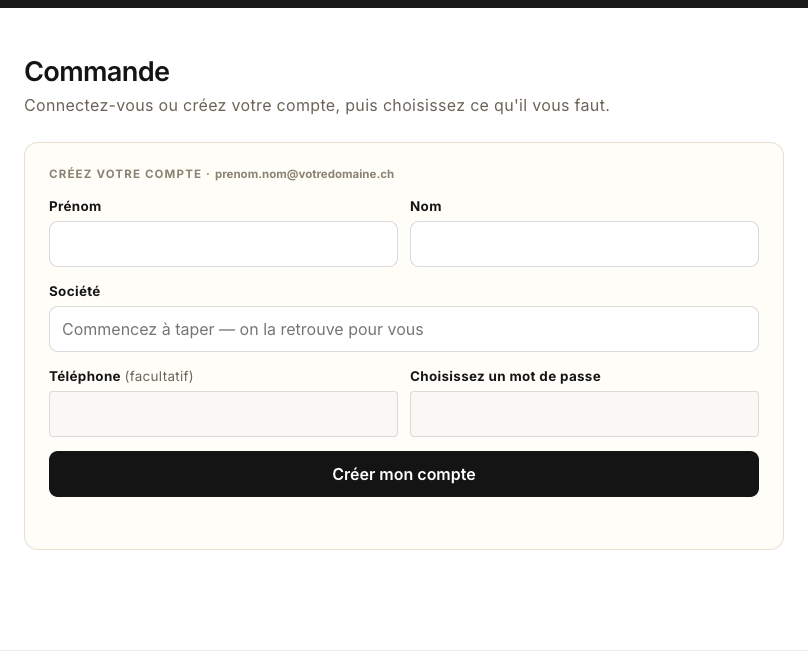This screenshot has width=808, height=658.
Task: Focus the password field
Action: point(584,414)
